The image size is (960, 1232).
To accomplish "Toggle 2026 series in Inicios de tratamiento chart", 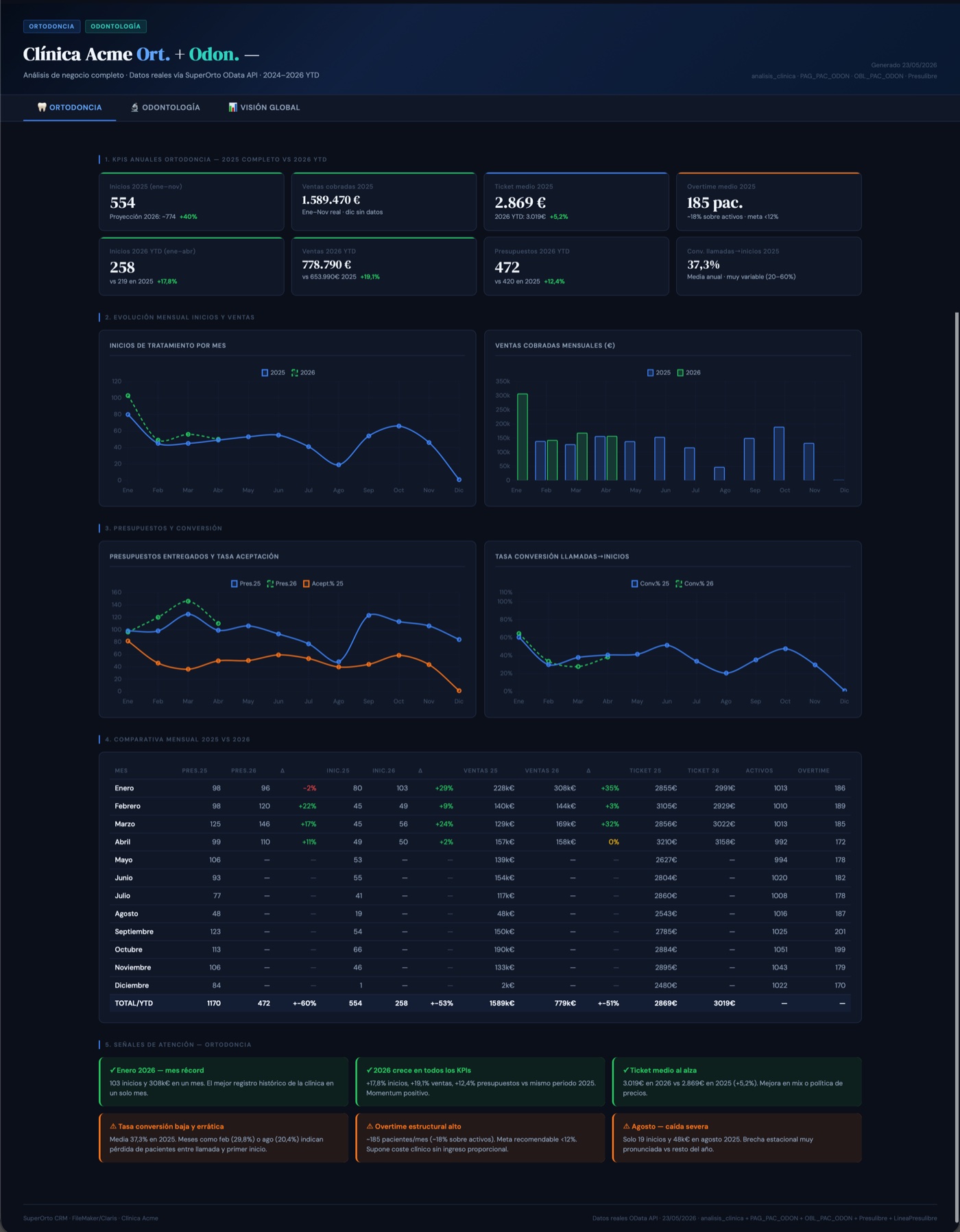I will pyautogui.click(x=303, y=372).
